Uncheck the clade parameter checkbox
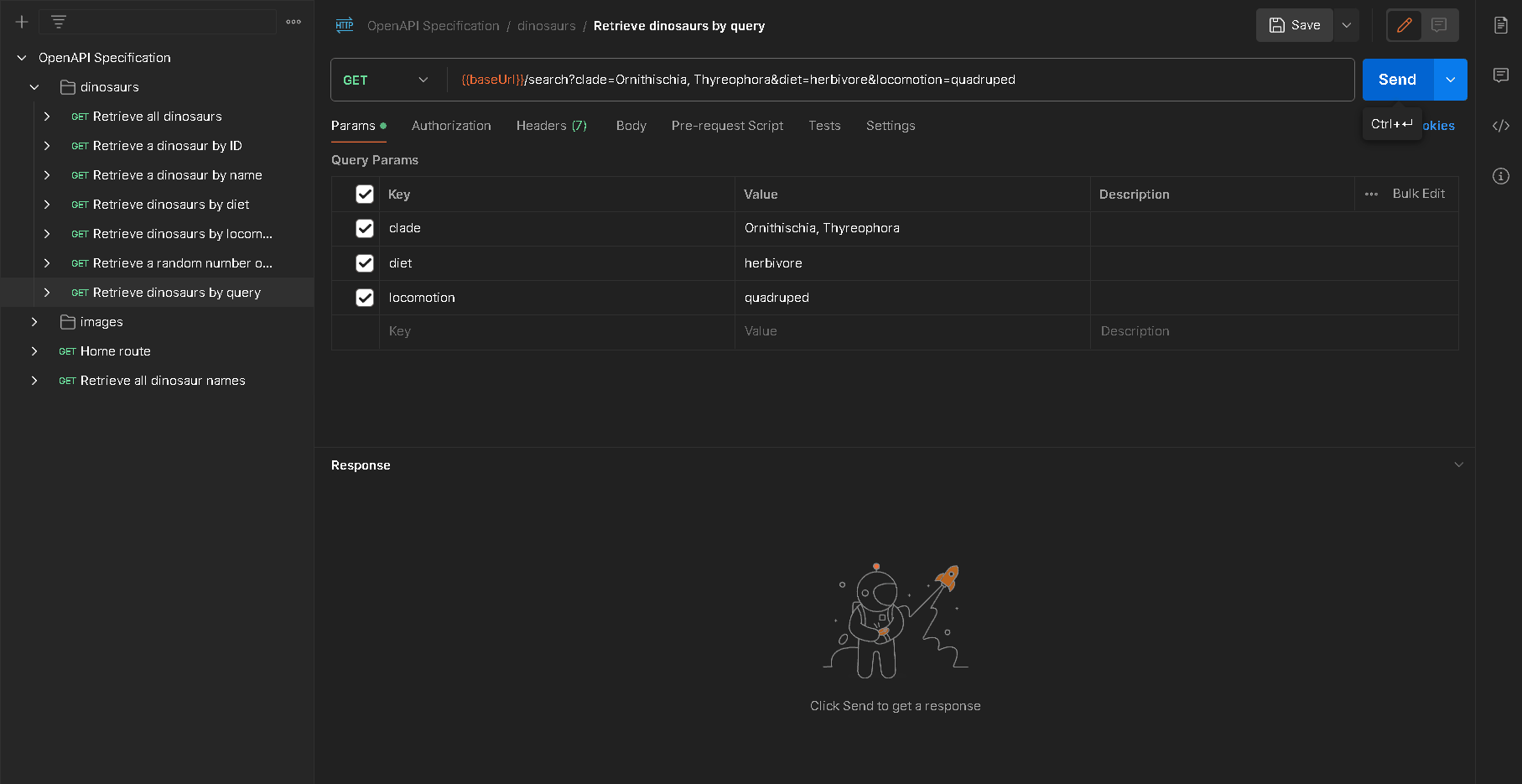The height and width of the screenshot is (784, 1522). tap(365, 228)
